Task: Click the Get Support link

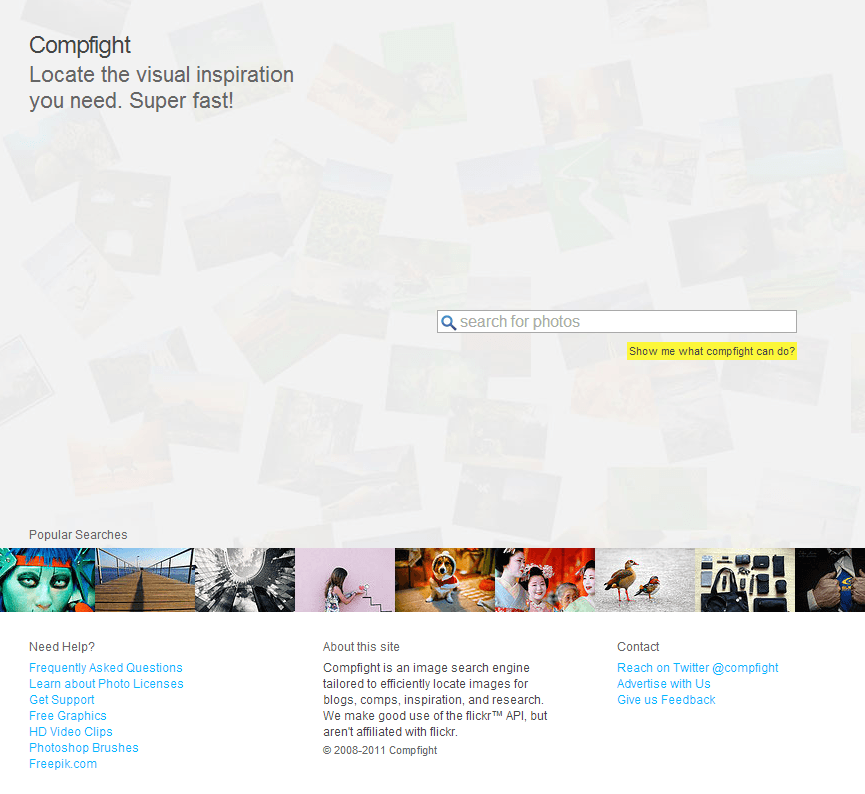Action: click(62, 700)
